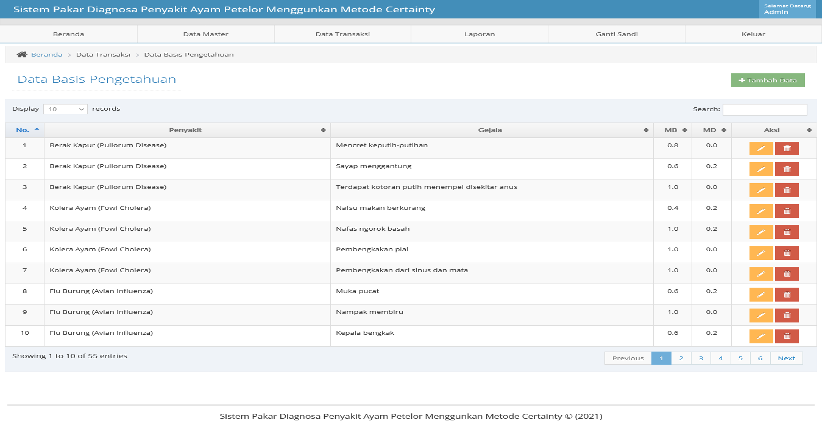Sort table by Gejala column
Image resolution: width=822 pixels, height=430 pixels.
coord(490,130)
